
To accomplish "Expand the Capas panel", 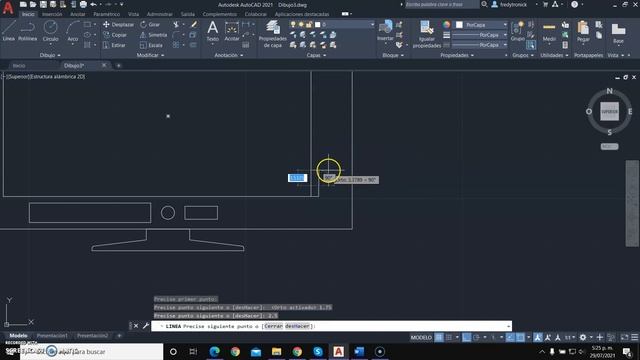I will tap(316, 55).
